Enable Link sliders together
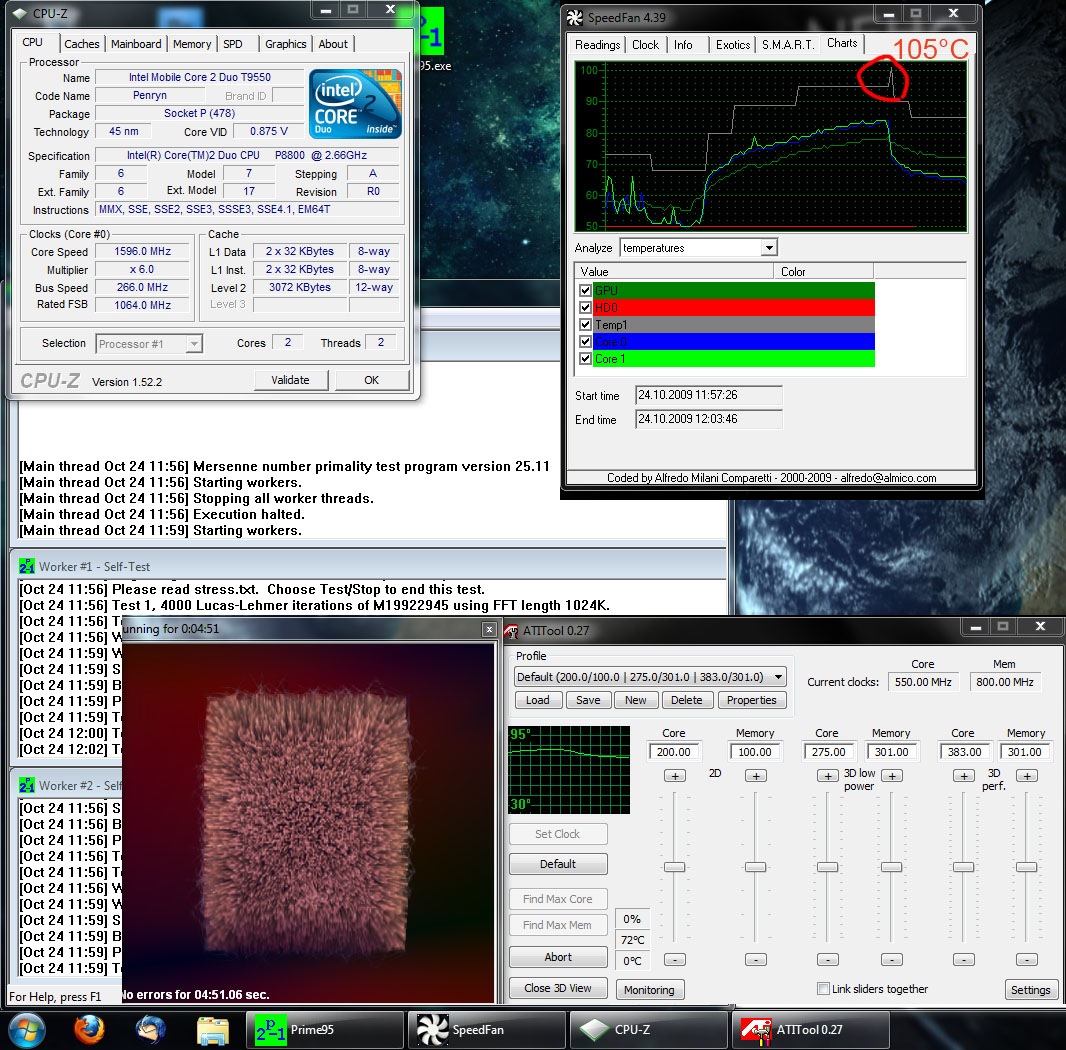Screen dimensions: 1066x1050 (x=823, y=989)
